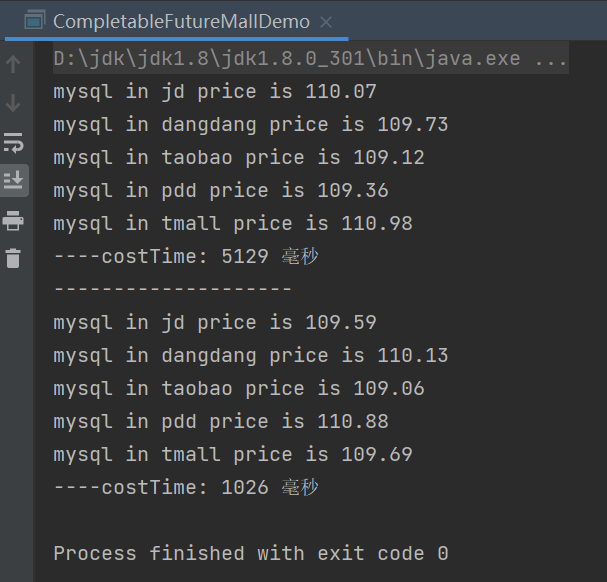Click the Up the Stack Trace arrow
The height and width of the screenshot is (582, 607).
point(13,65)
